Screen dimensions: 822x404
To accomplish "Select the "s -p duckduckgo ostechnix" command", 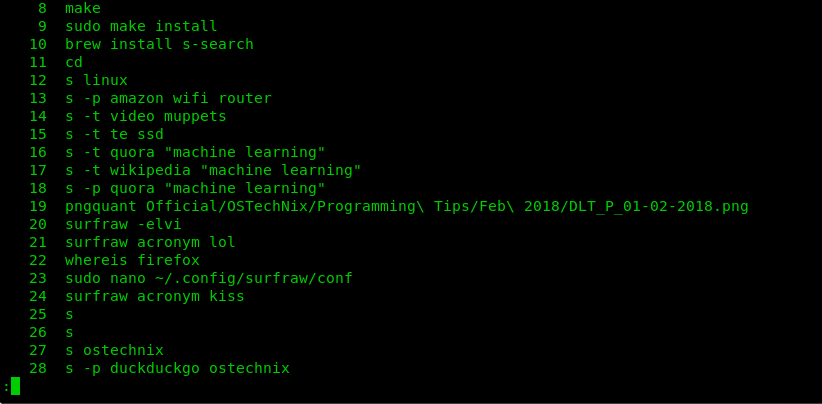I will [177, 368].
